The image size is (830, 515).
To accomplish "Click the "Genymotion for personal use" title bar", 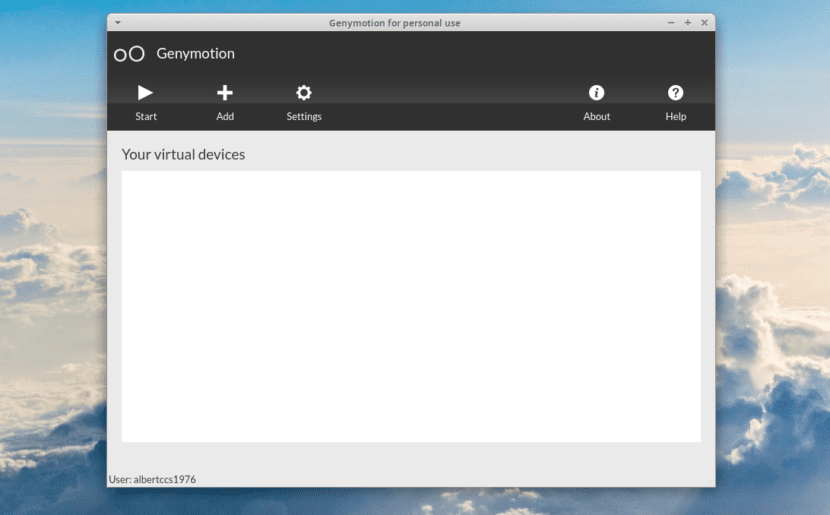I will (x=395, y=23).
